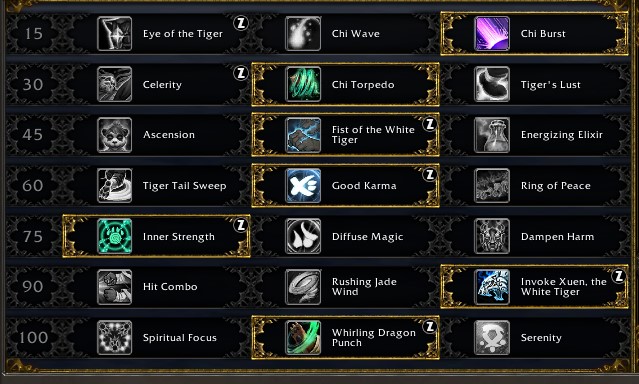The image size is (639, 384).
Task: Choose the Tiger's Lust talent icon
Action: 492,84
